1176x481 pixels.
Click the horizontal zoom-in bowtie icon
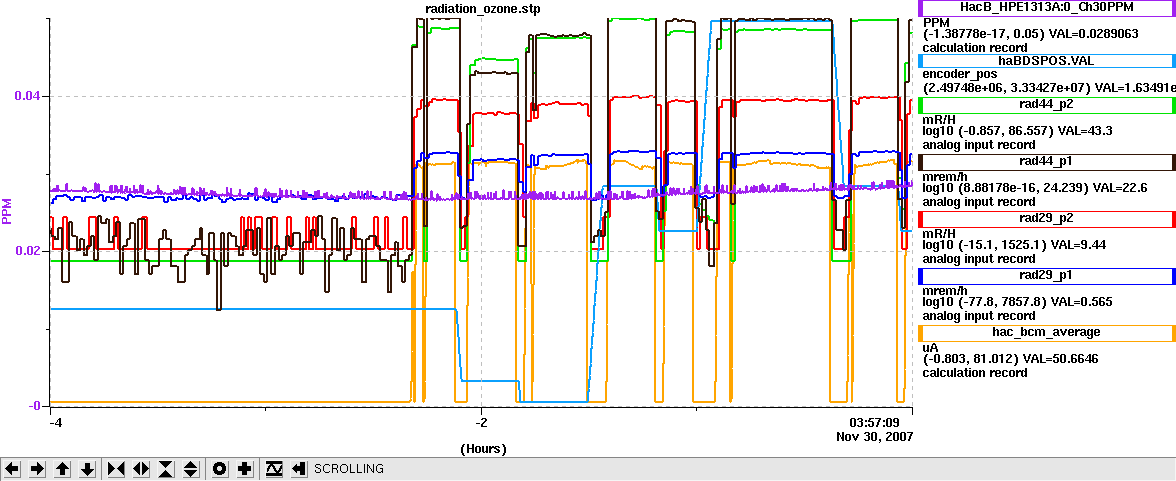coord(116,469)
